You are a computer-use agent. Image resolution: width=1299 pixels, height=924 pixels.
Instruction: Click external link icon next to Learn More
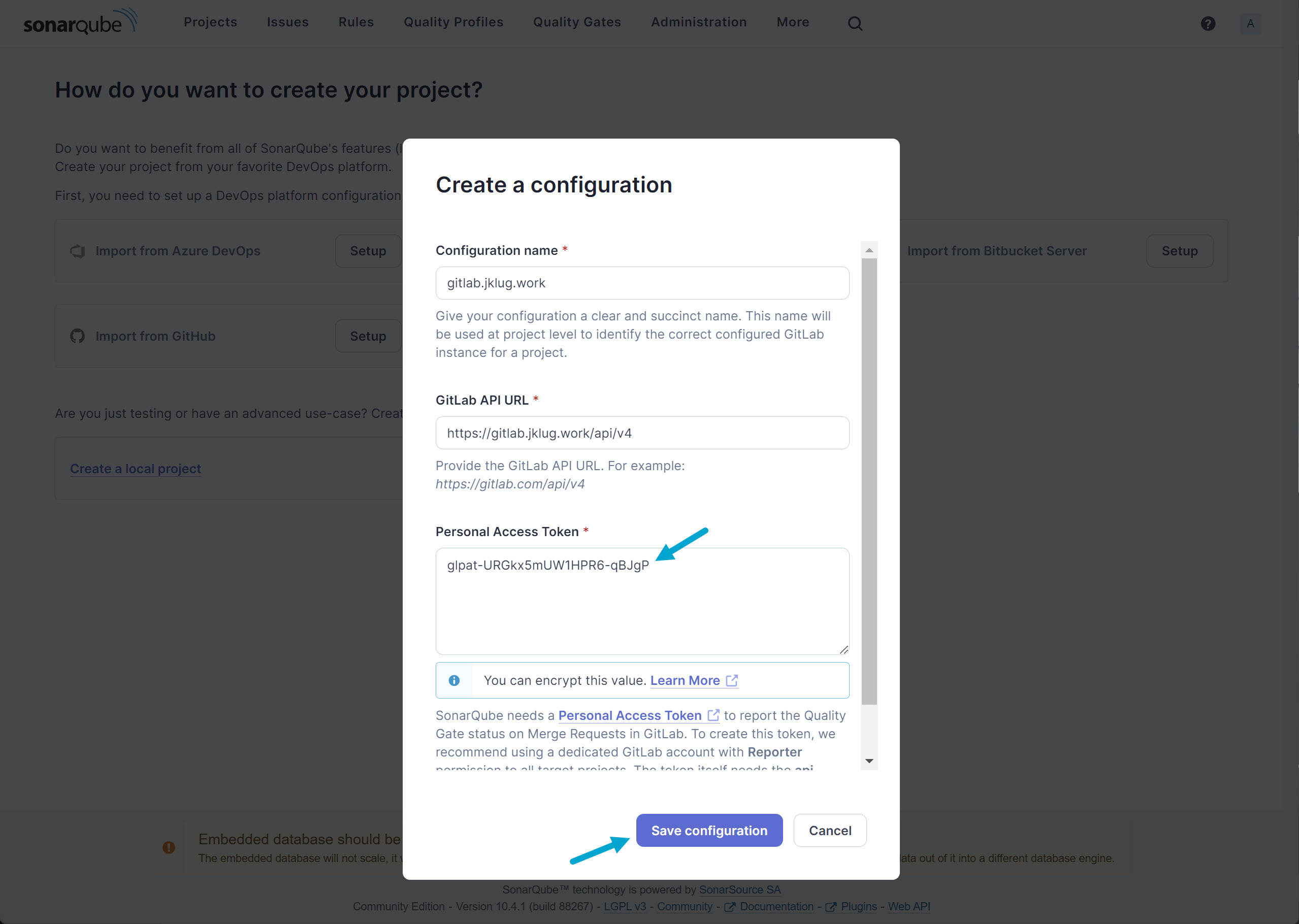tap(732, 680)
